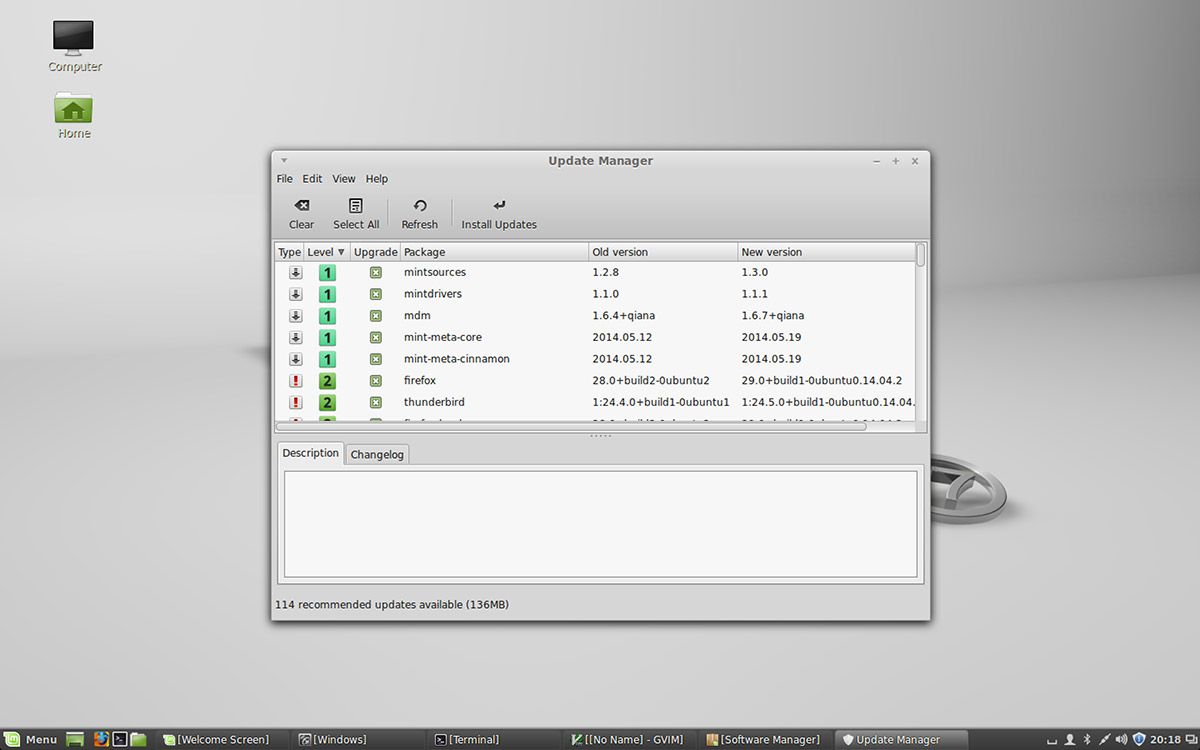Click the level 2 badge for thunderbird
This screenshot has width=1200, height=750.
[x=327, y=403]
